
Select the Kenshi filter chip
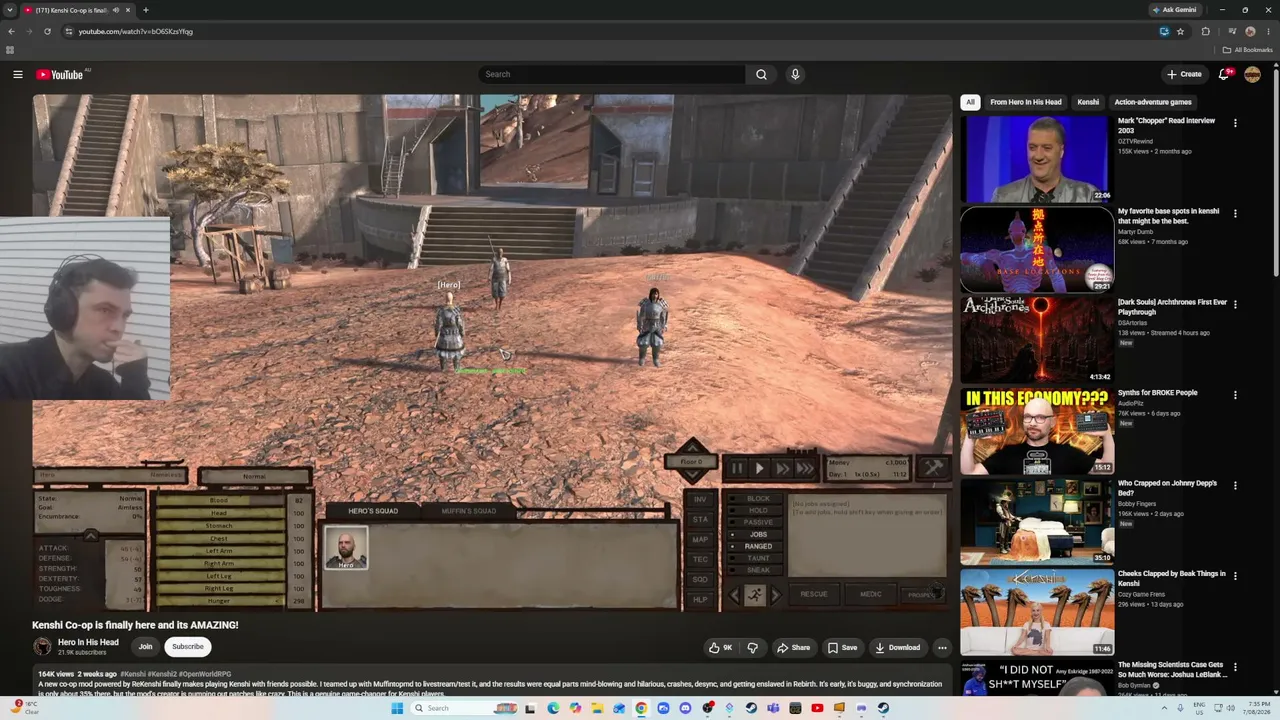[1088, 102]
